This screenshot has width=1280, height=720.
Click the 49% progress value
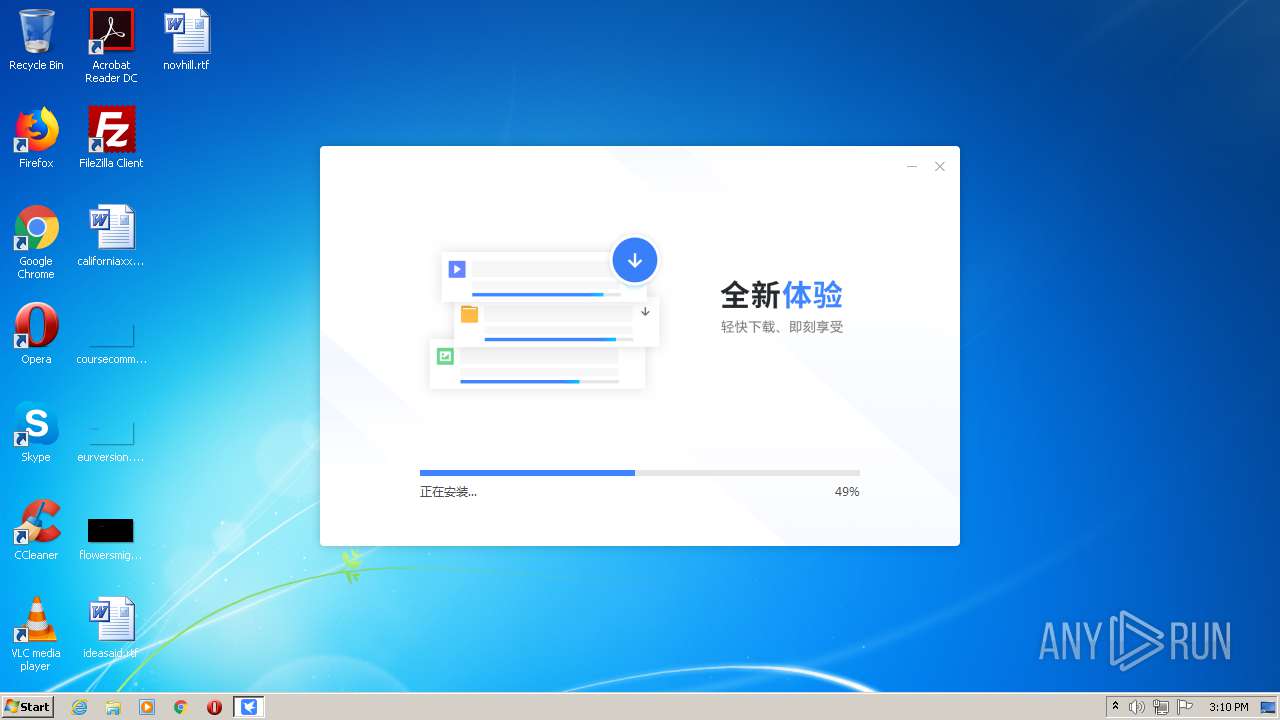(x=847, y=492)
